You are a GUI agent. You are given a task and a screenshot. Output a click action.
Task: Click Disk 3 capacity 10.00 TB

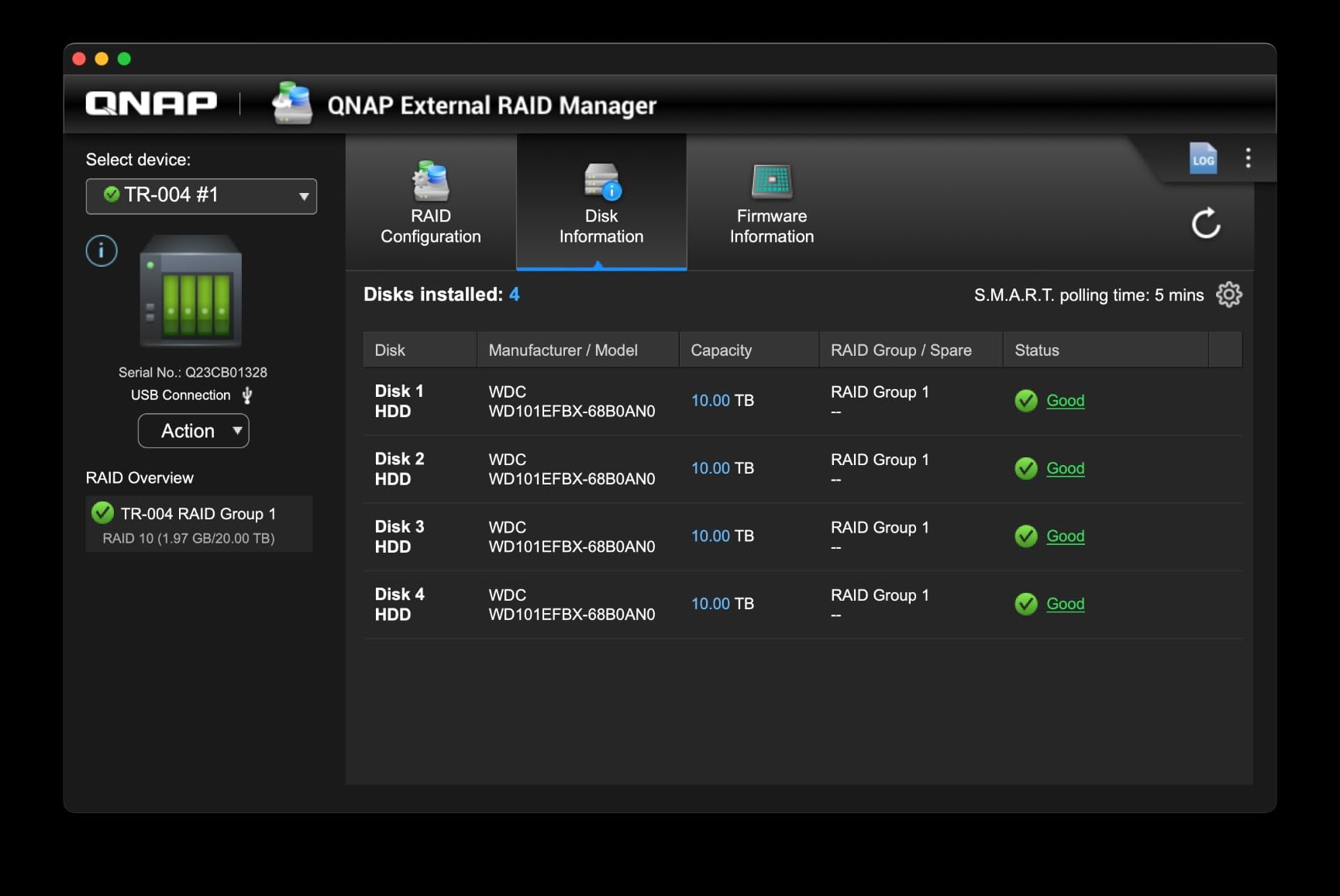click(722, 536)
